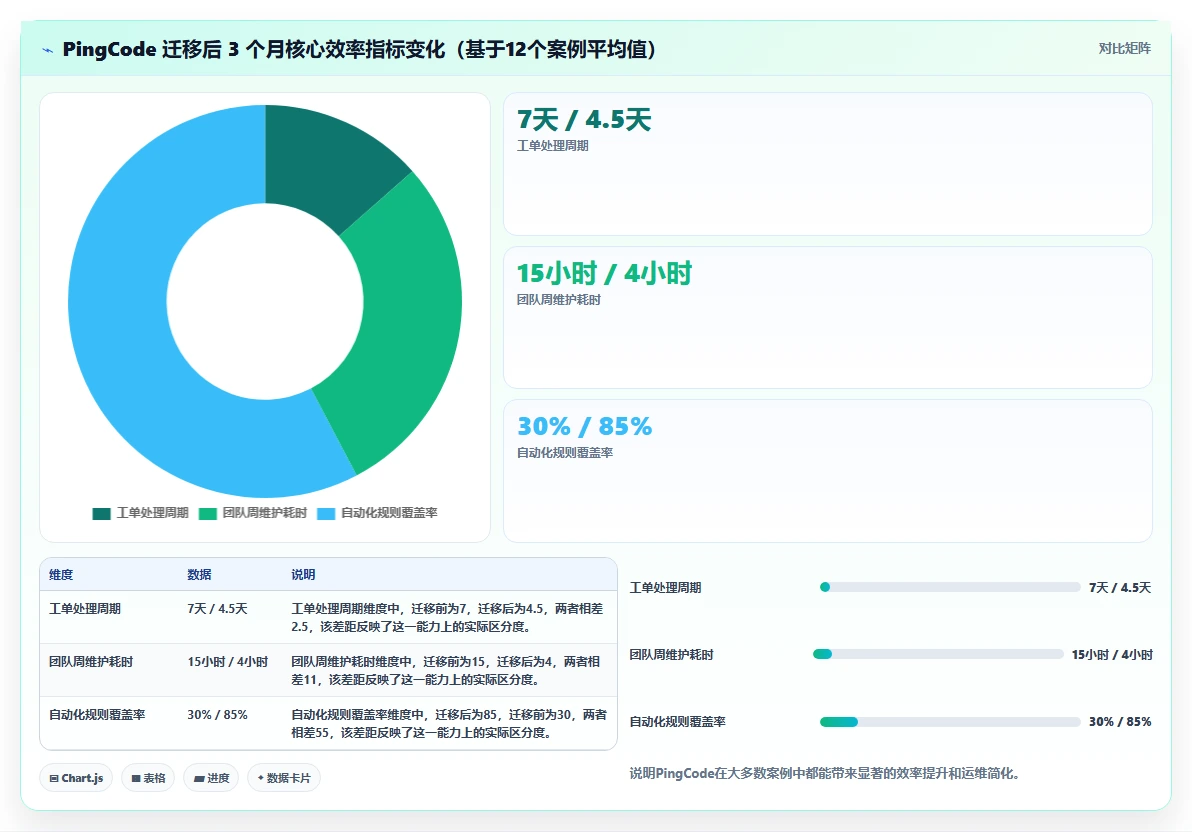Screen dimensions: 1192x832
Task: Click the 7天 / 4.5天 progress value
Action: (x=1120, y=588)
